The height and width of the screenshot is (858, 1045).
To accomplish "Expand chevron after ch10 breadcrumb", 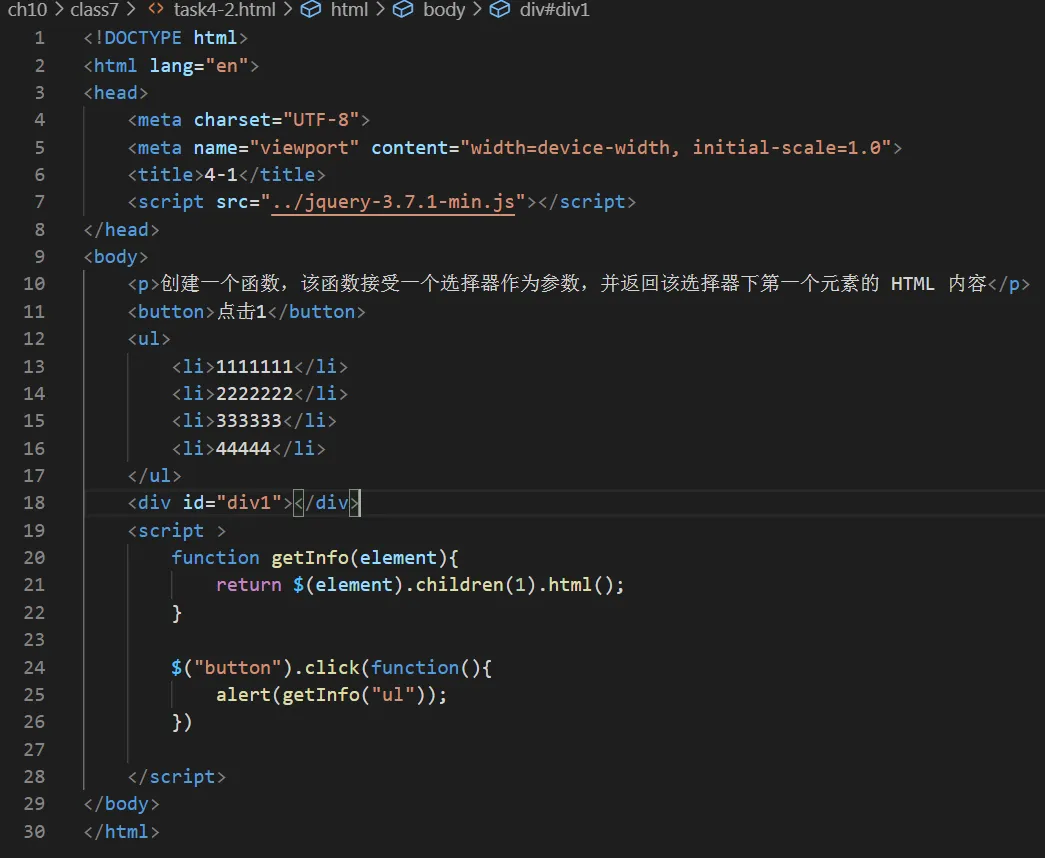I will point(59,10).
